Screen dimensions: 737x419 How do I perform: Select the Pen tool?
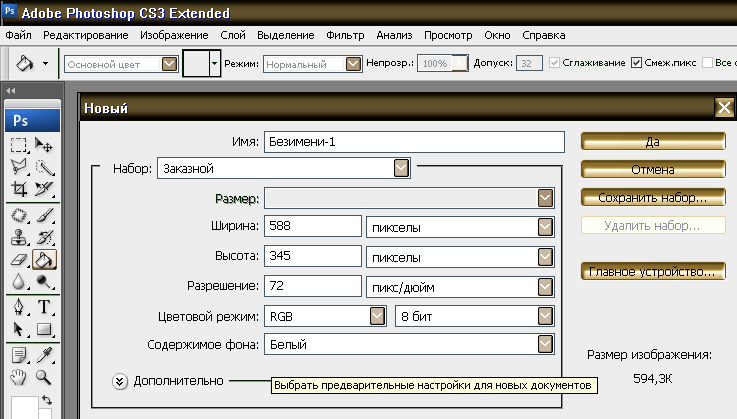pos(19,307)
